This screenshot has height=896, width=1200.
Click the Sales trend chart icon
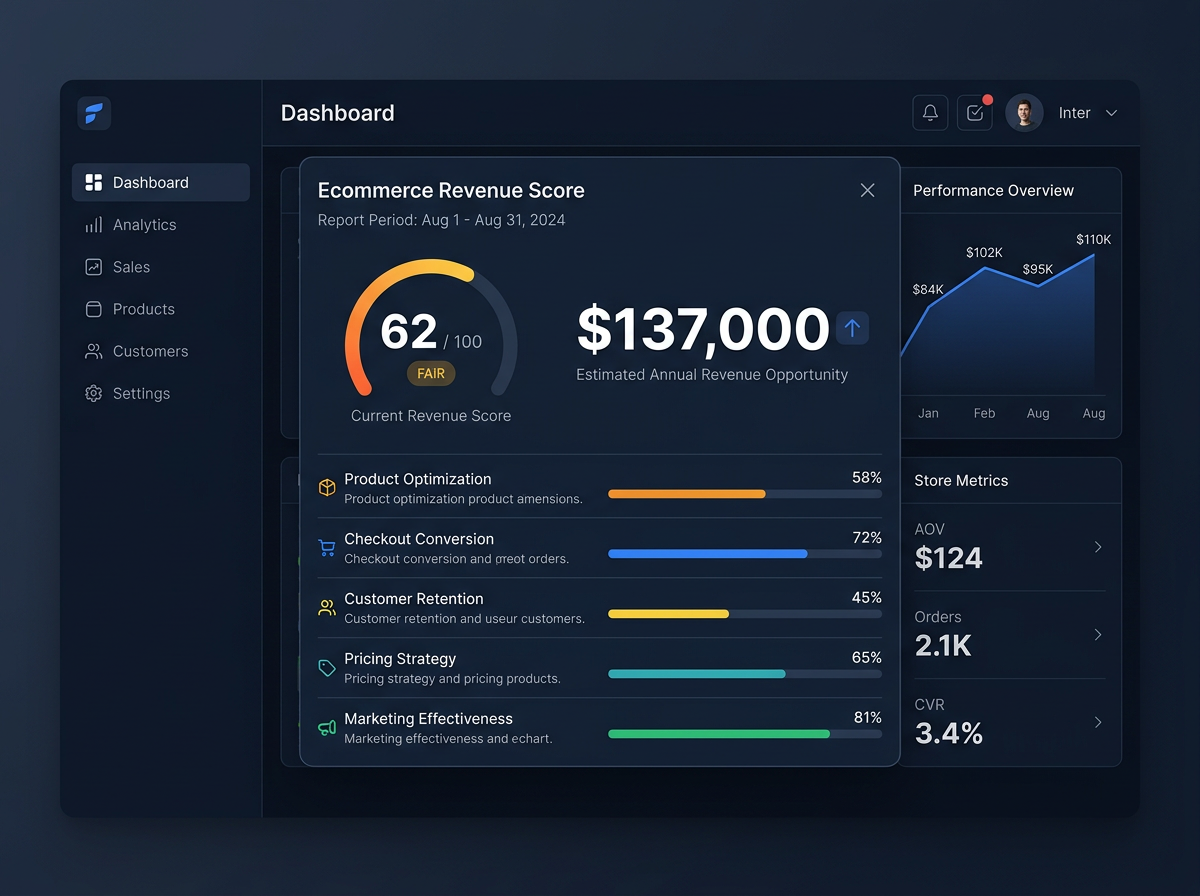click(94, 267)
